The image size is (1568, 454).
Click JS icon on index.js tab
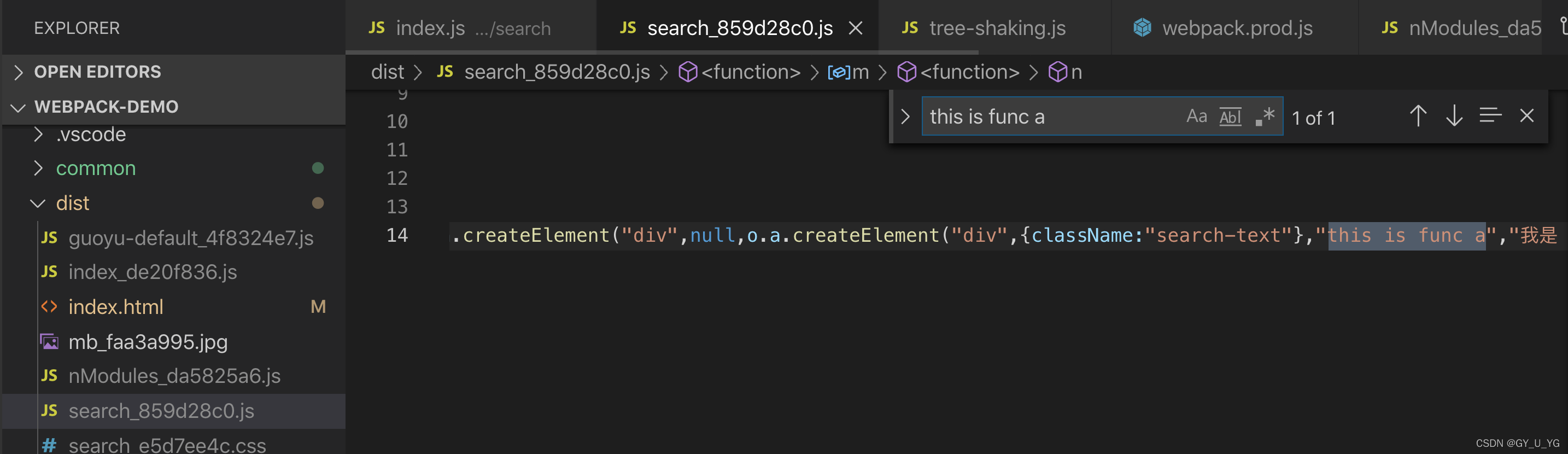377,27
